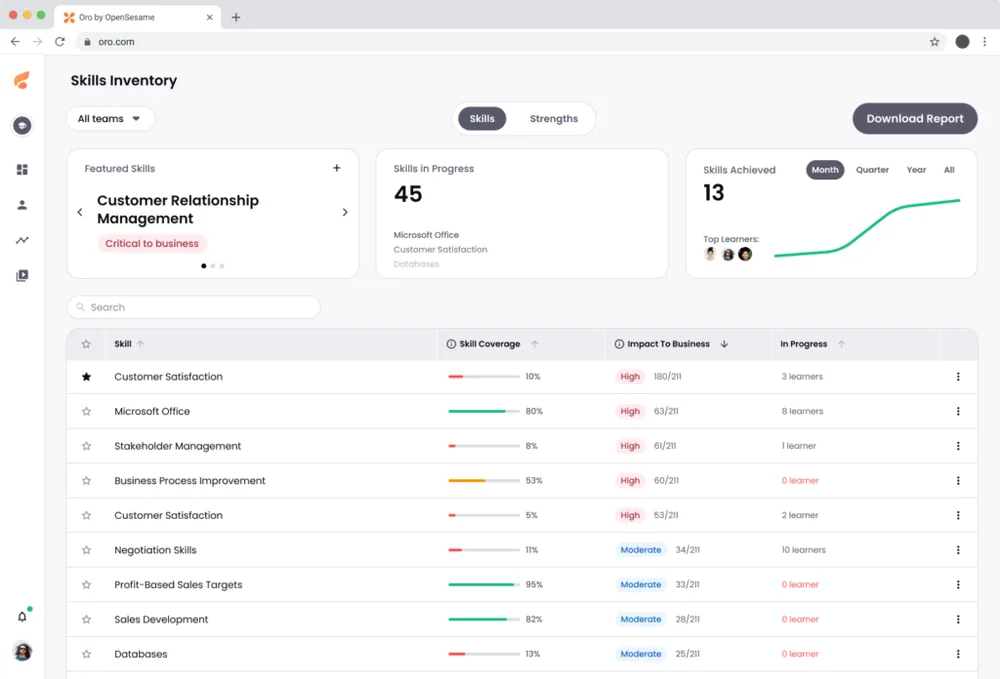Switch to the Strengths tab
Screen dimensions: 1000x679
pos(553,118)
